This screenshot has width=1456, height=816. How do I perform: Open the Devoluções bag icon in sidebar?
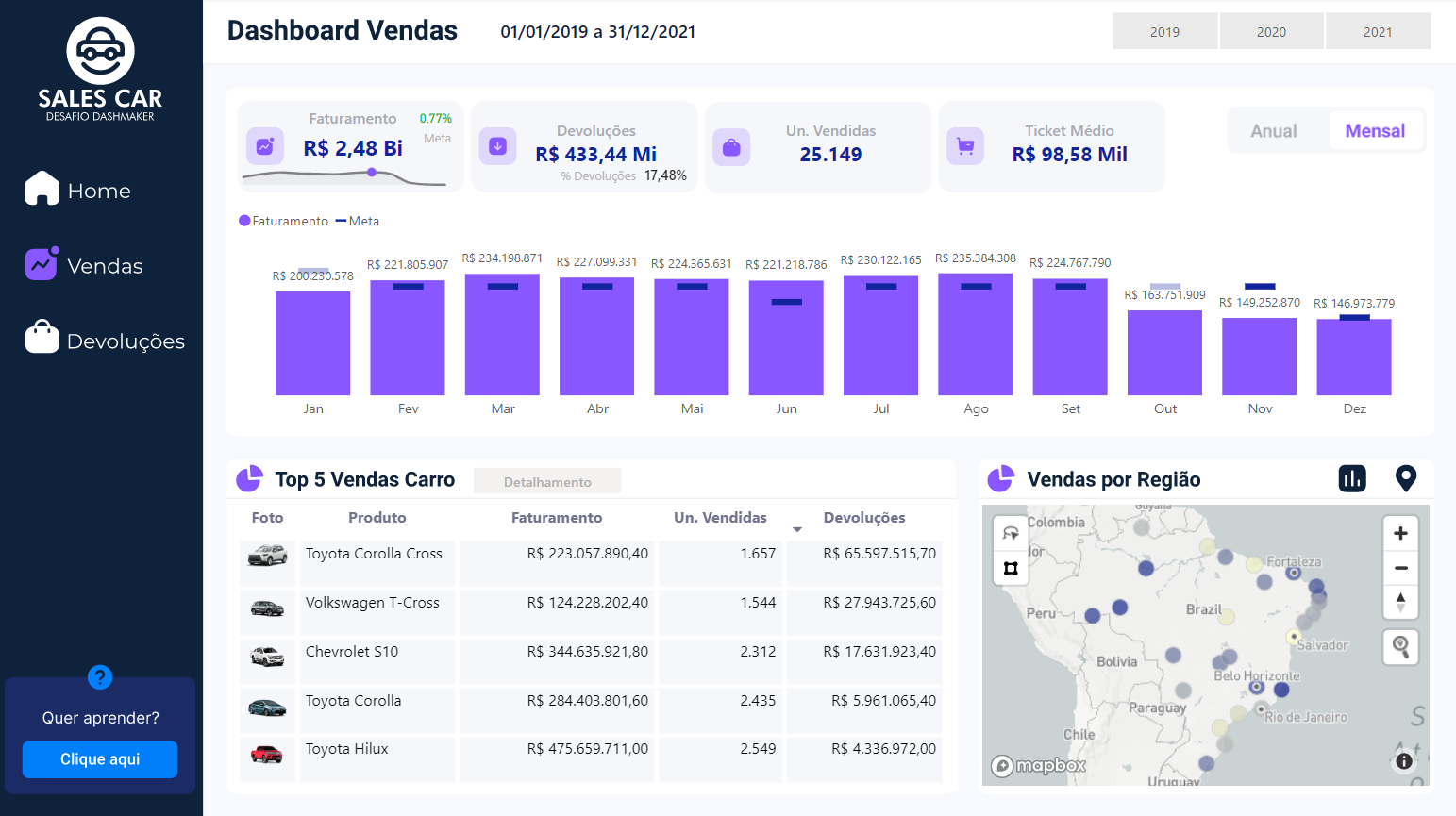(42, 337)
